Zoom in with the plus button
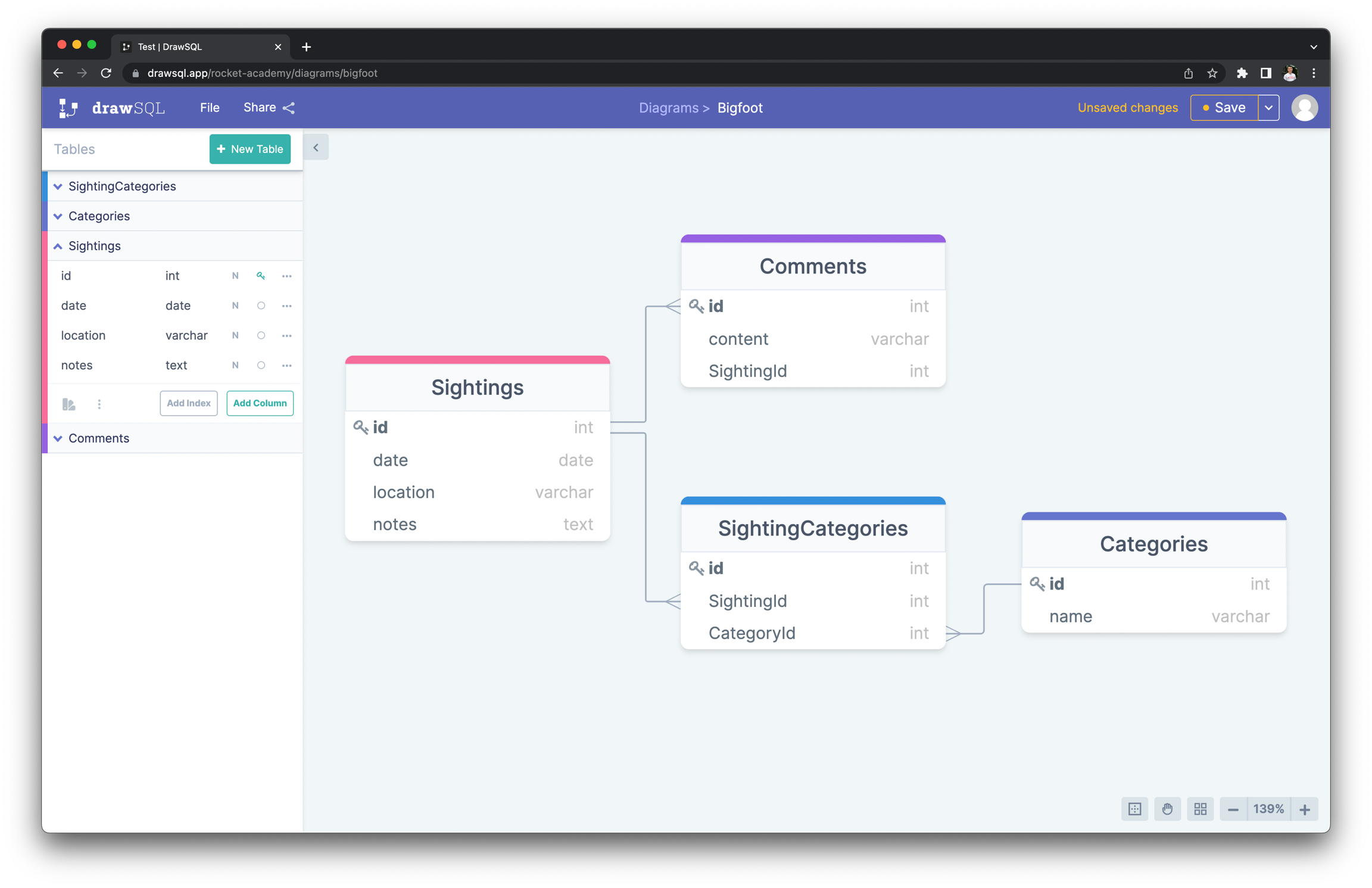Screen dimensions: 1372x888 (1305, 809)
